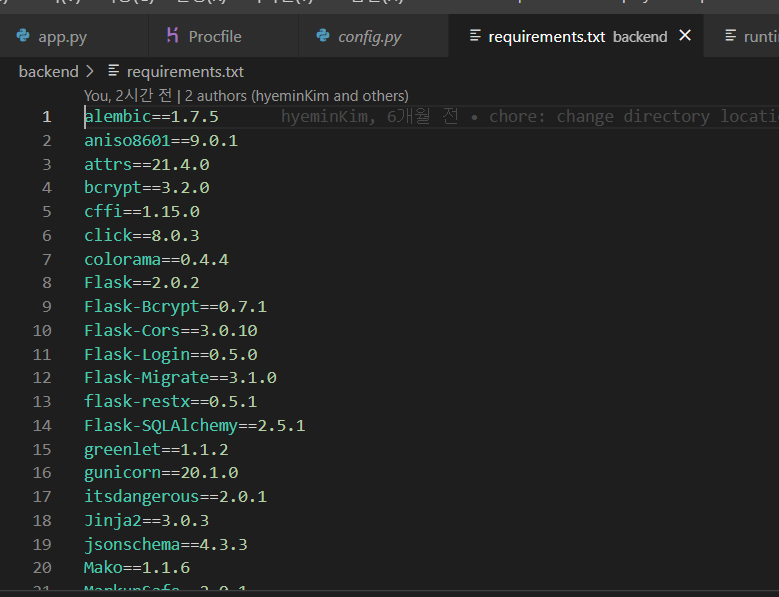The width and height of the screenshot is (779, 597).
Task: Click the hyeminKim inline blame annotation
Action: coord(530,116)
